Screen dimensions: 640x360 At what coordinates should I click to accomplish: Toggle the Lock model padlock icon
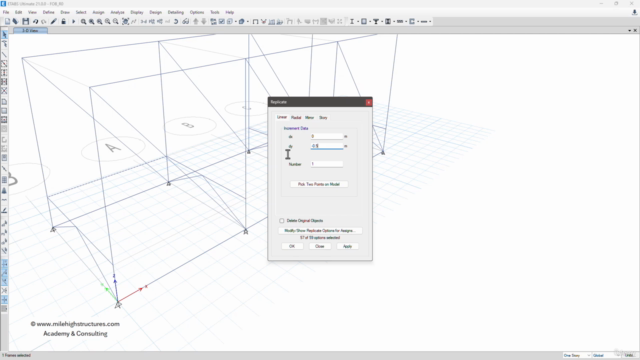[64, 21]
